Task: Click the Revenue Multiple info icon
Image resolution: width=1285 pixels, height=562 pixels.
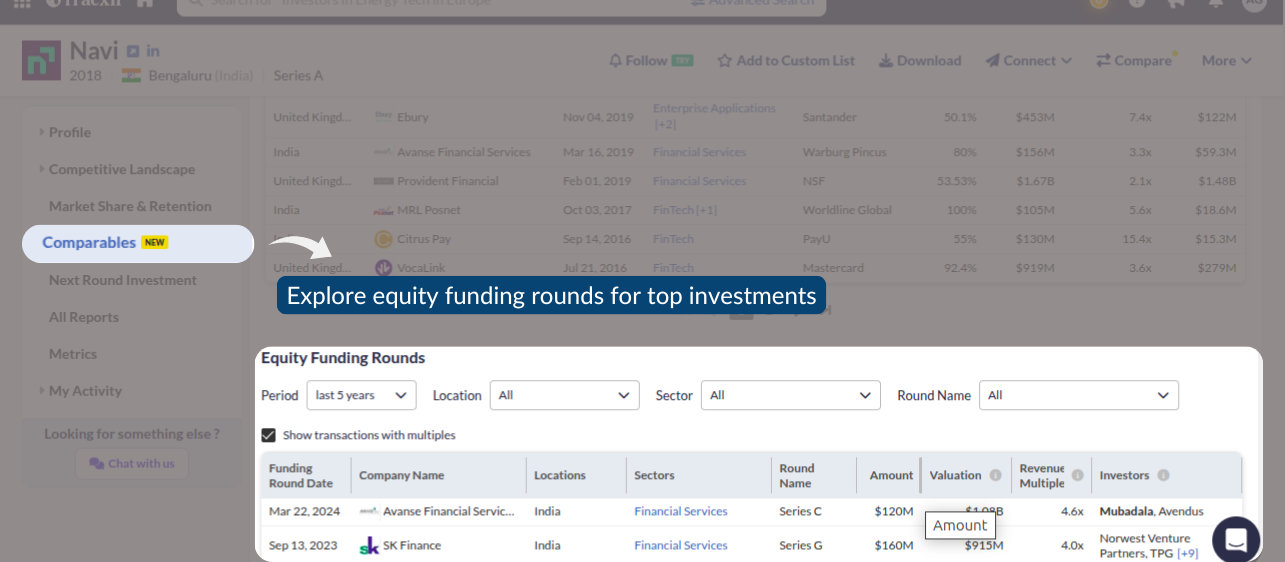Action: point(1077,475)
